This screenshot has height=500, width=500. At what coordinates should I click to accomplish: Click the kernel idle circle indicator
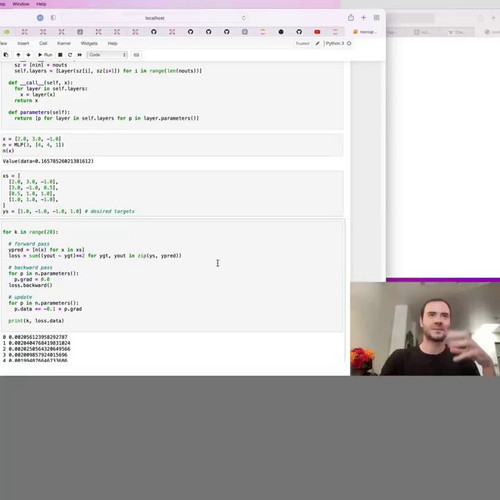[x=349, y=43]
